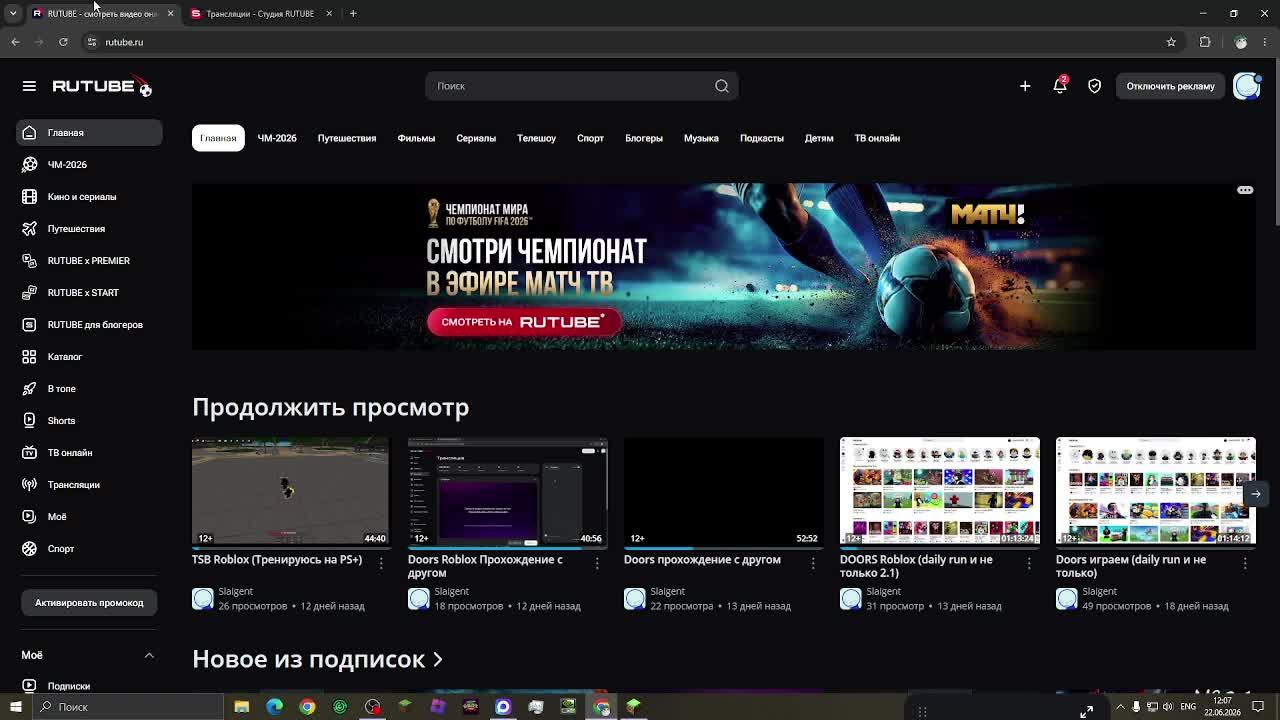This screenshot has width=1280, height=720.
Task: Reload the page in browser
Action: click(x=63, y=42)
